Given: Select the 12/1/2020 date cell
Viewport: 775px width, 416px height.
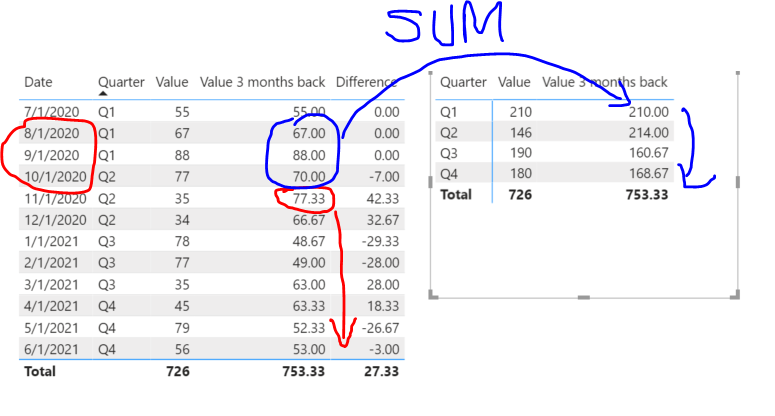Looking at the screenshot, I should coord(55,220).
